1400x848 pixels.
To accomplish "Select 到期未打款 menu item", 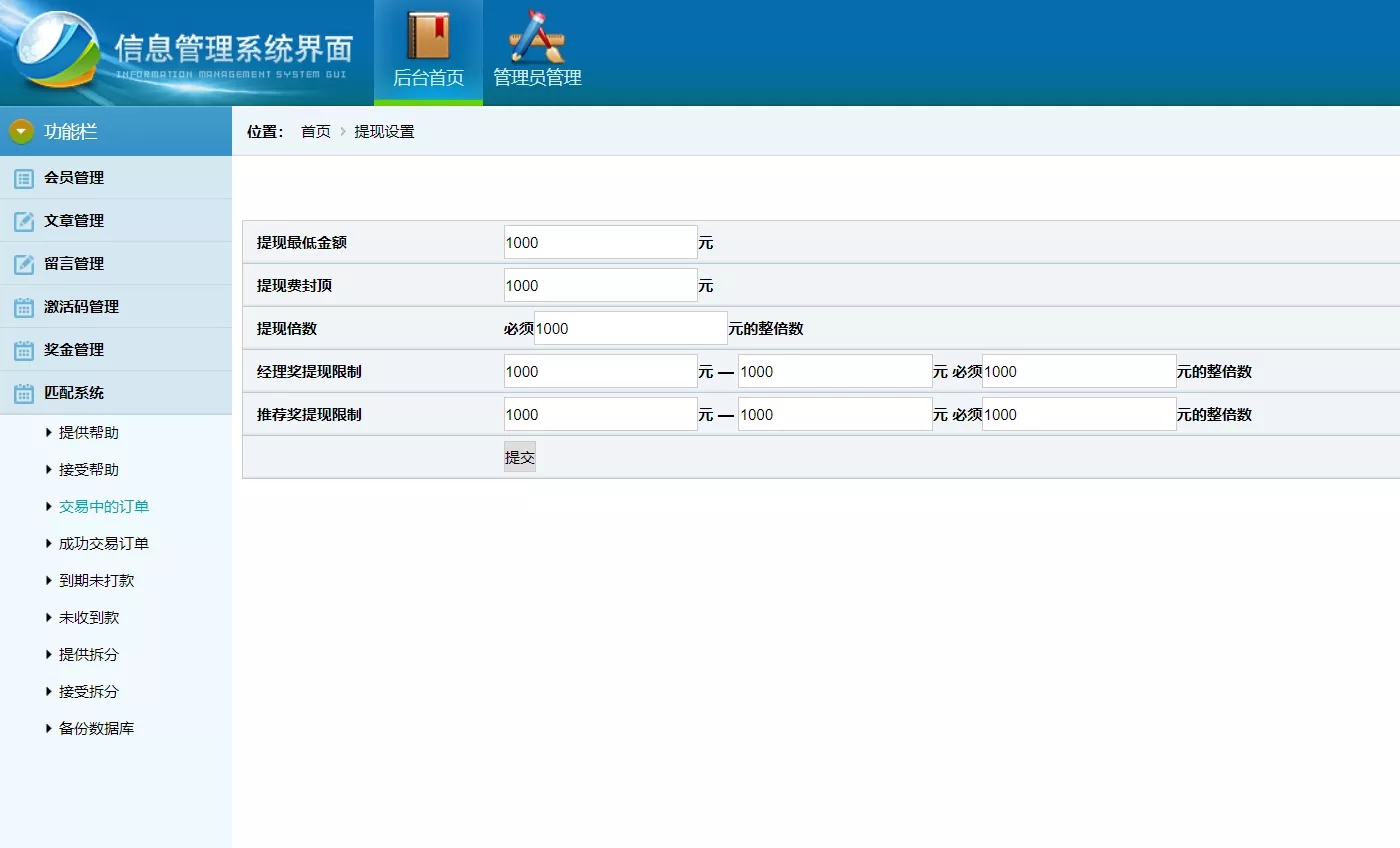I will coord(96,581).
